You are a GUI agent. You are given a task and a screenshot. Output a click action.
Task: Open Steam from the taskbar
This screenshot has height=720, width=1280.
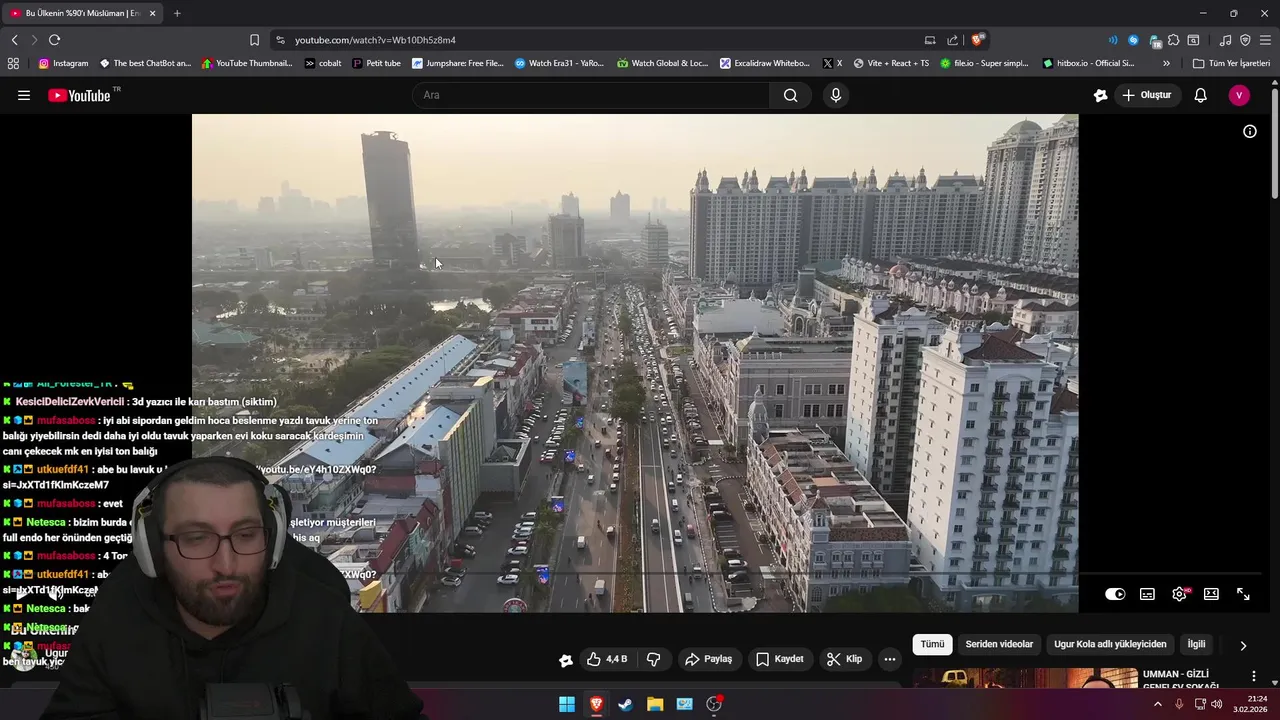coord(625,704)
